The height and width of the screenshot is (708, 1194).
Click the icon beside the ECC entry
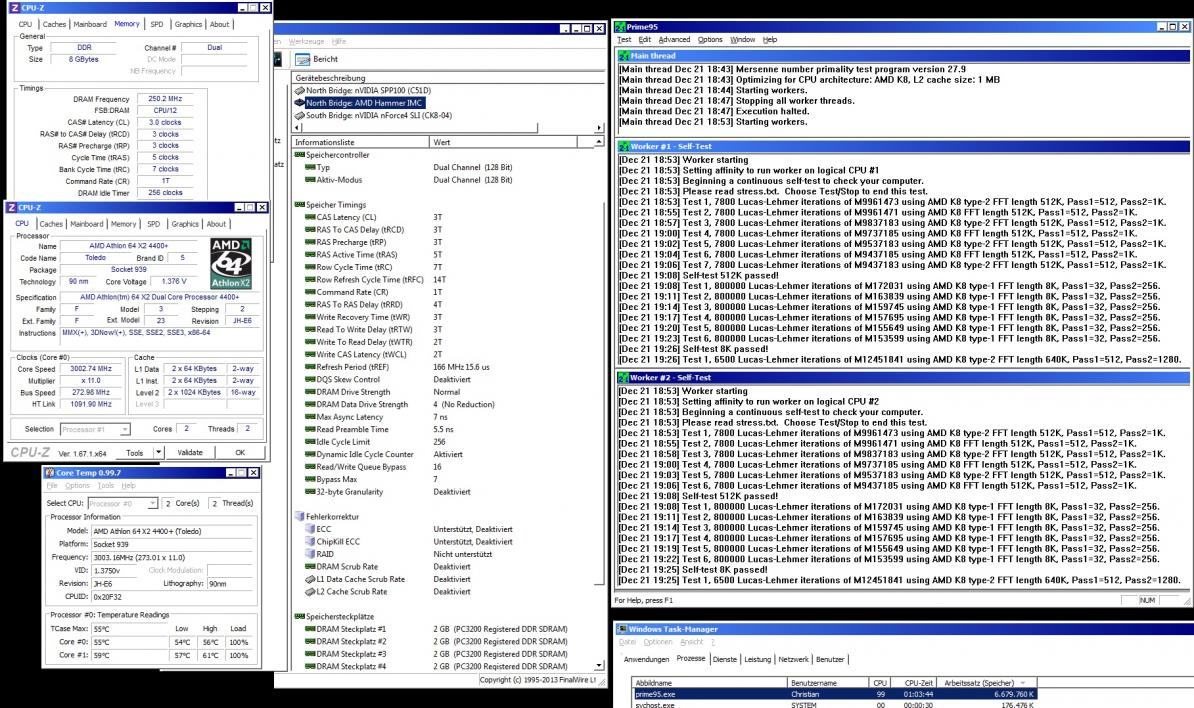point(310,529)
